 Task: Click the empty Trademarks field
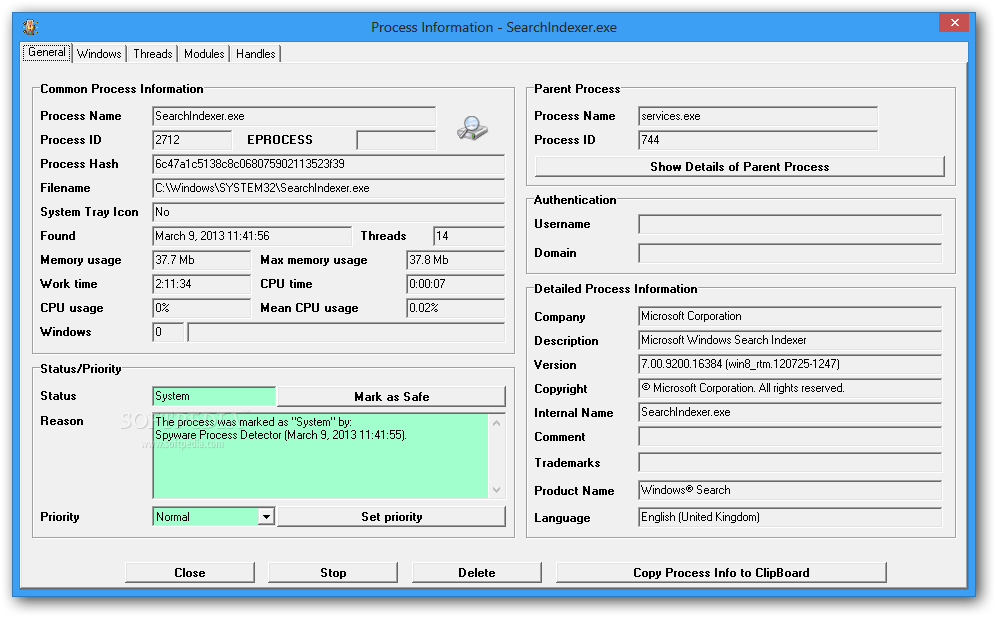(790, 463)
